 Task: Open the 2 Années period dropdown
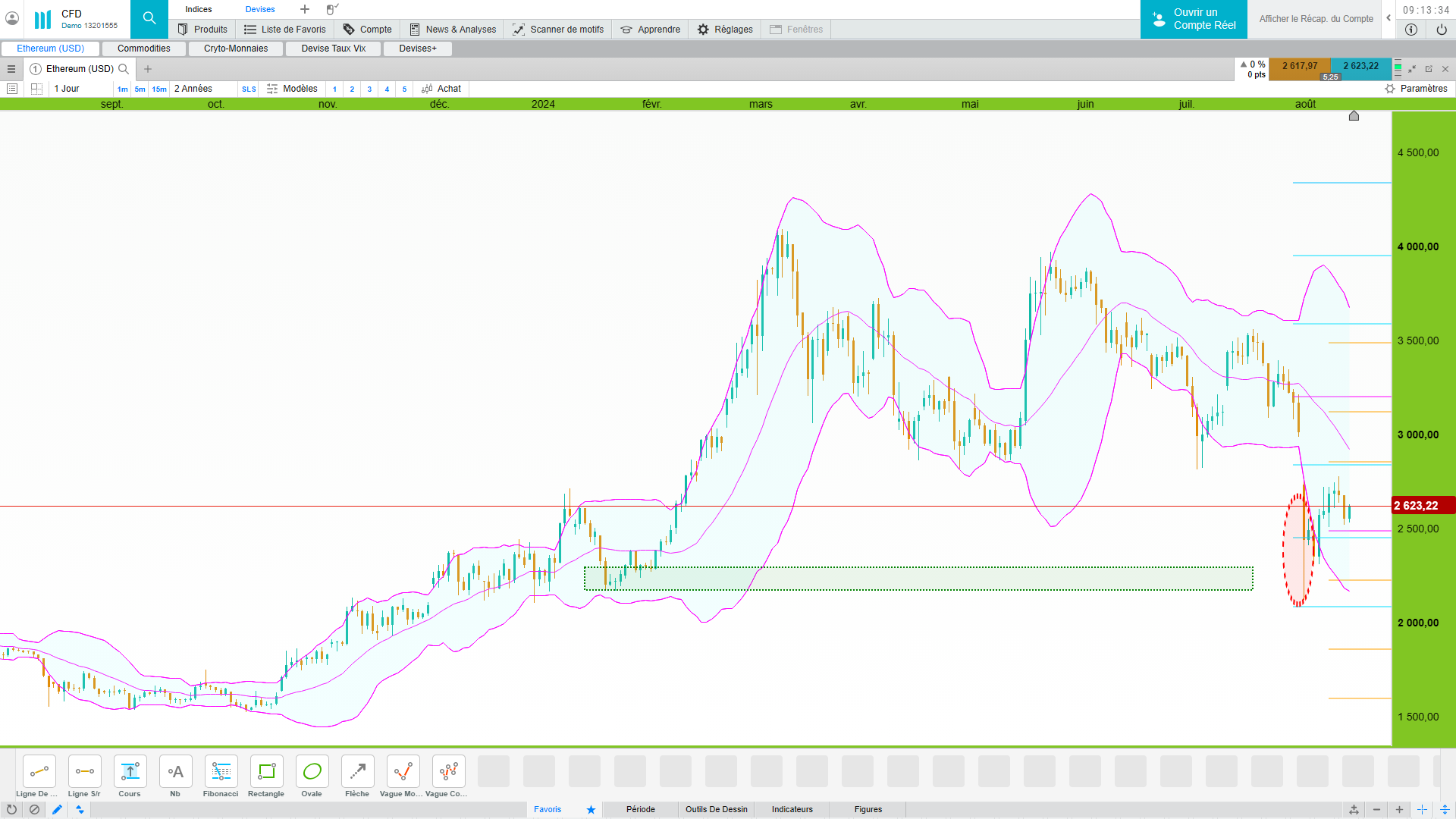pos(193,89)
